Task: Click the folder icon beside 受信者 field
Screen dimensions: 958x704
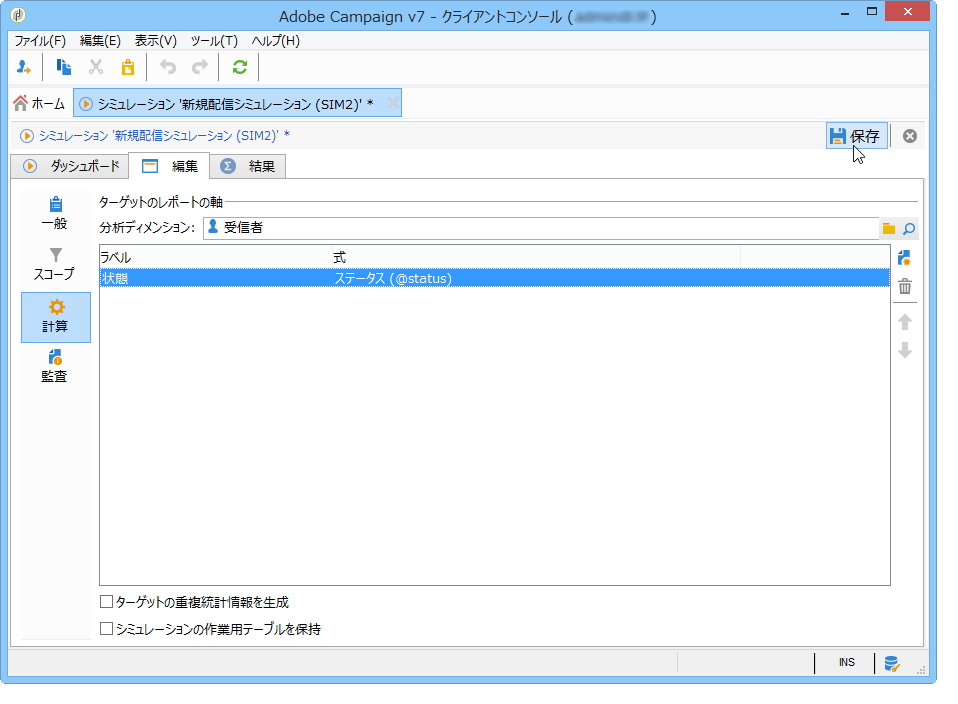Action: [889, 229]
